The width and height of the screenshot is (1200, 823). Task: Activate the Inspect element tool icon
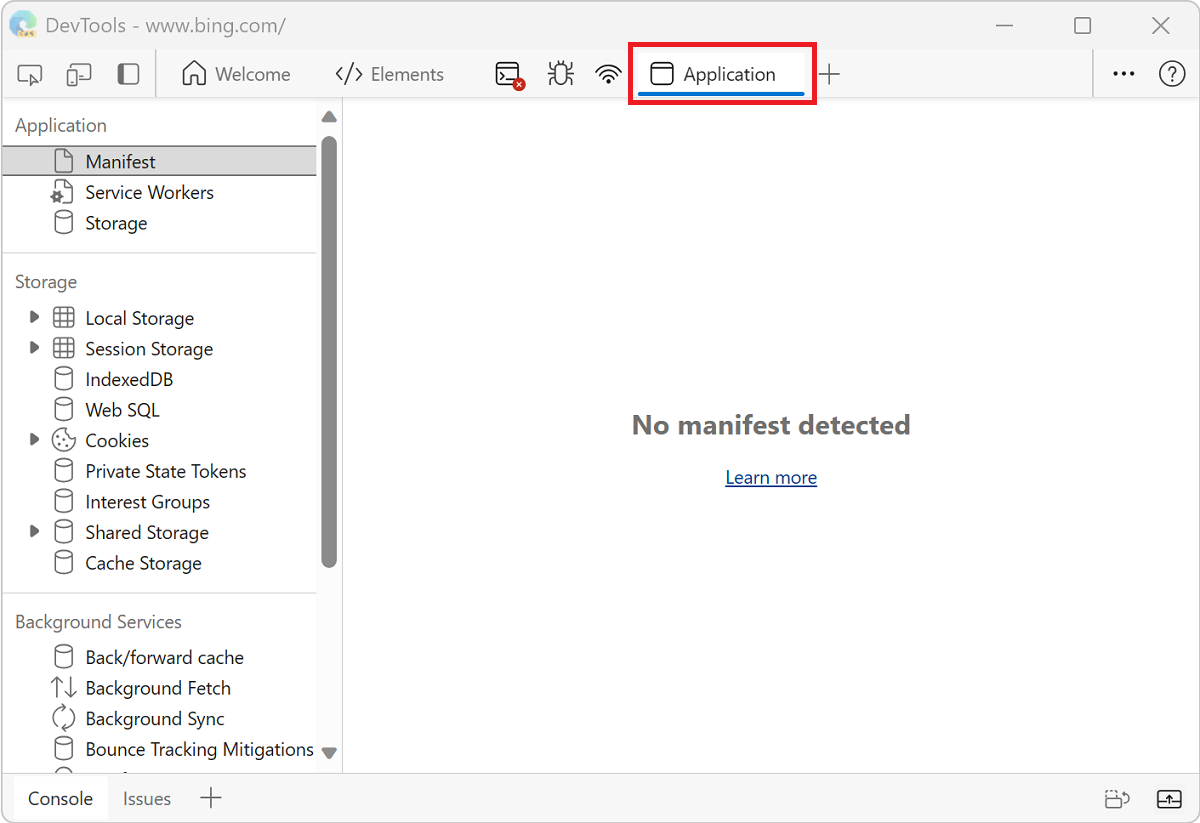tap(30, 74)
